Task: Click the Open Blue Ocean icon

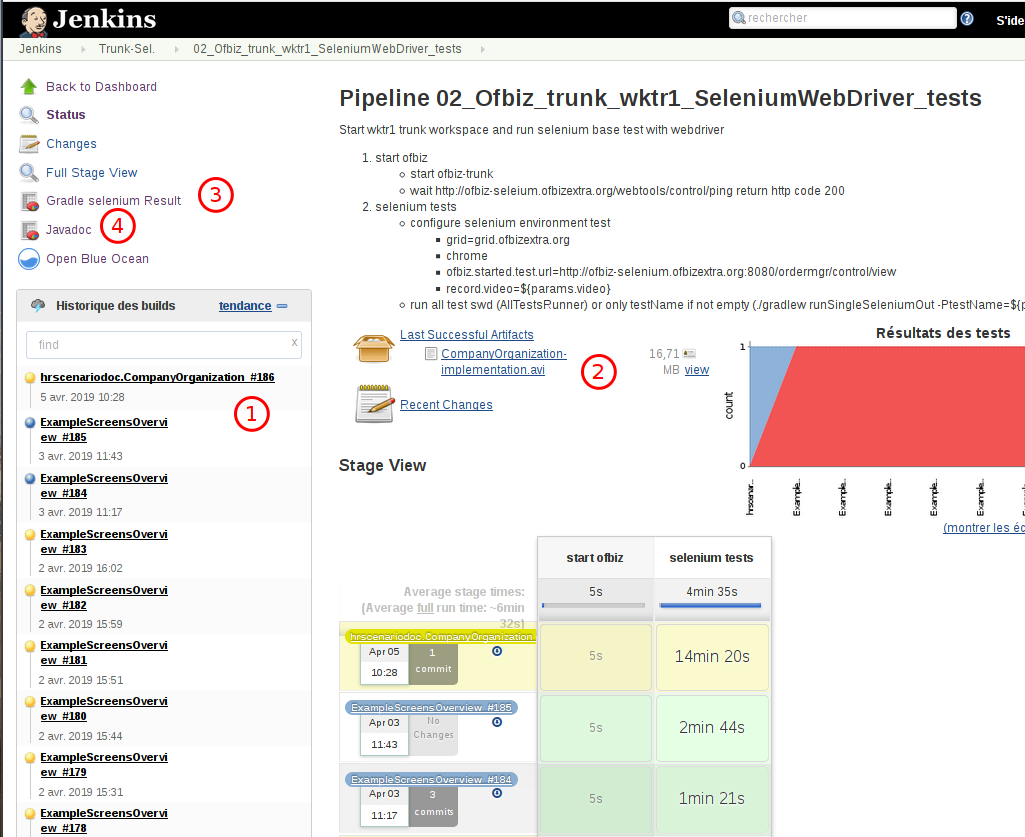Action: (29, 259)
